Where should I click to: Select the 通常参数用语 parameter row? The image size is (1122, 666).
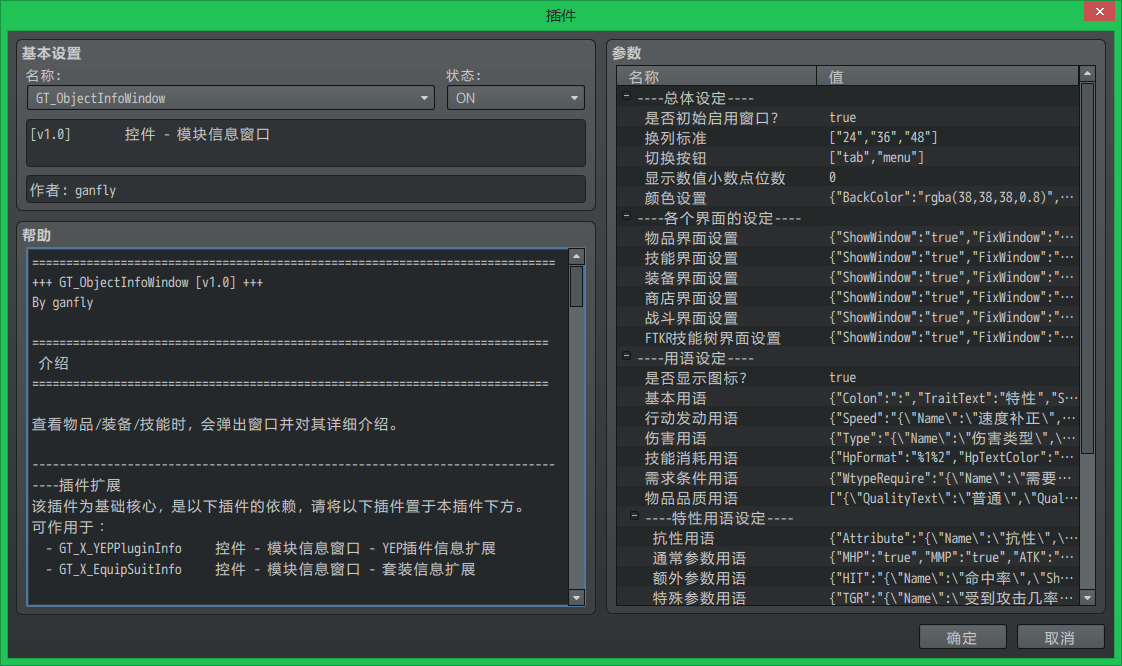pyautogui.click(x=848, y=558)
